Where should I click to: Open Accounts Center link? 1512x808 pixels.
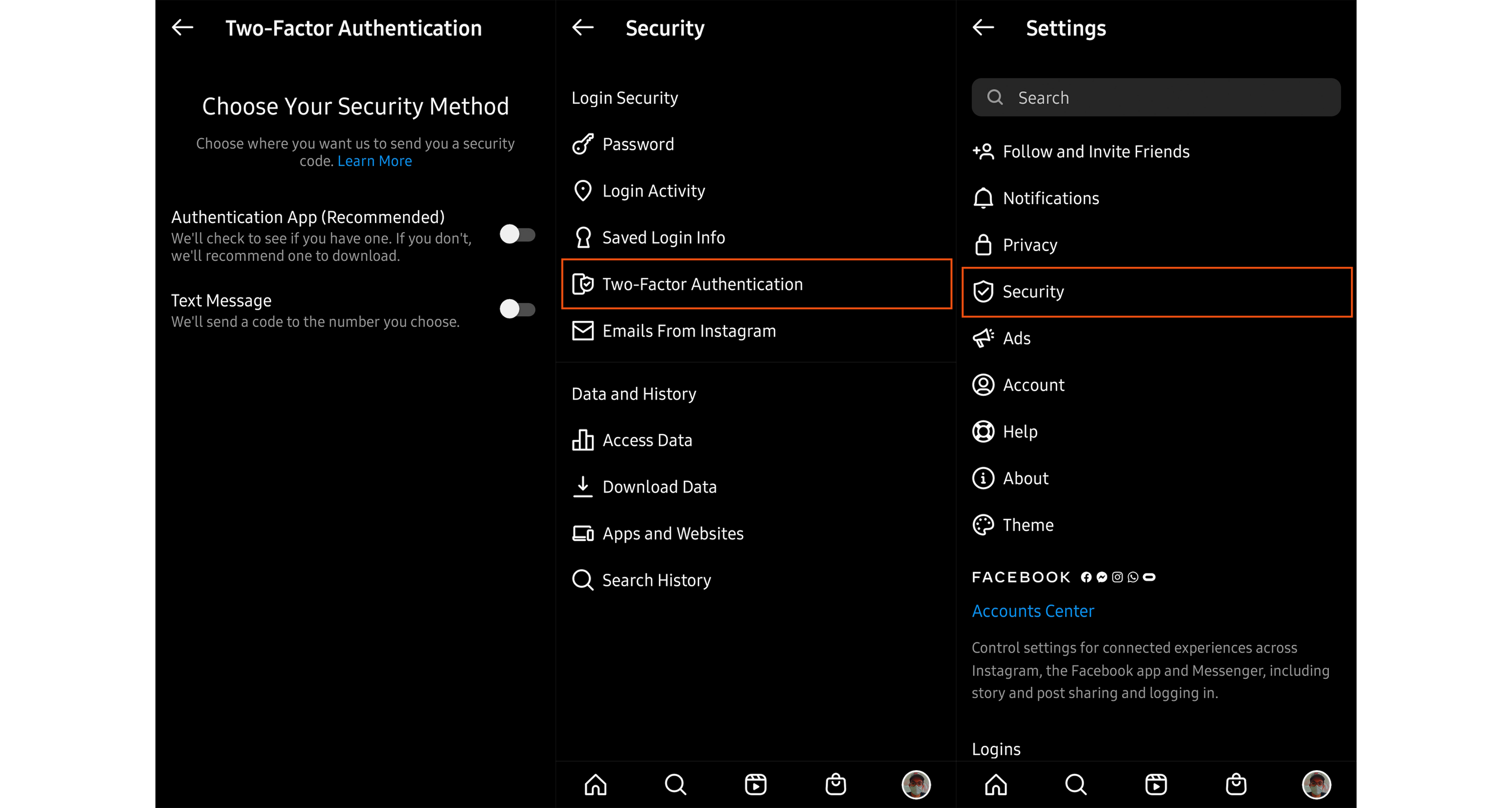[1032, 611]
